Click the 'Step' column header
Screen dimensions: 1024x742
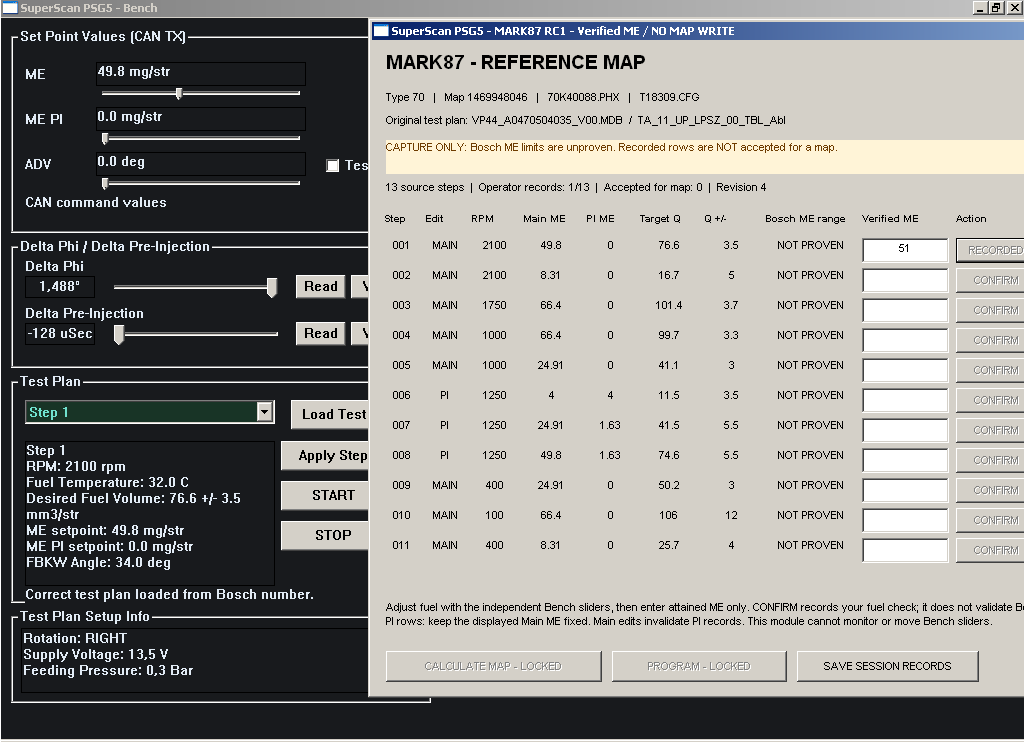pyautogui.click(x=394, y=219)
